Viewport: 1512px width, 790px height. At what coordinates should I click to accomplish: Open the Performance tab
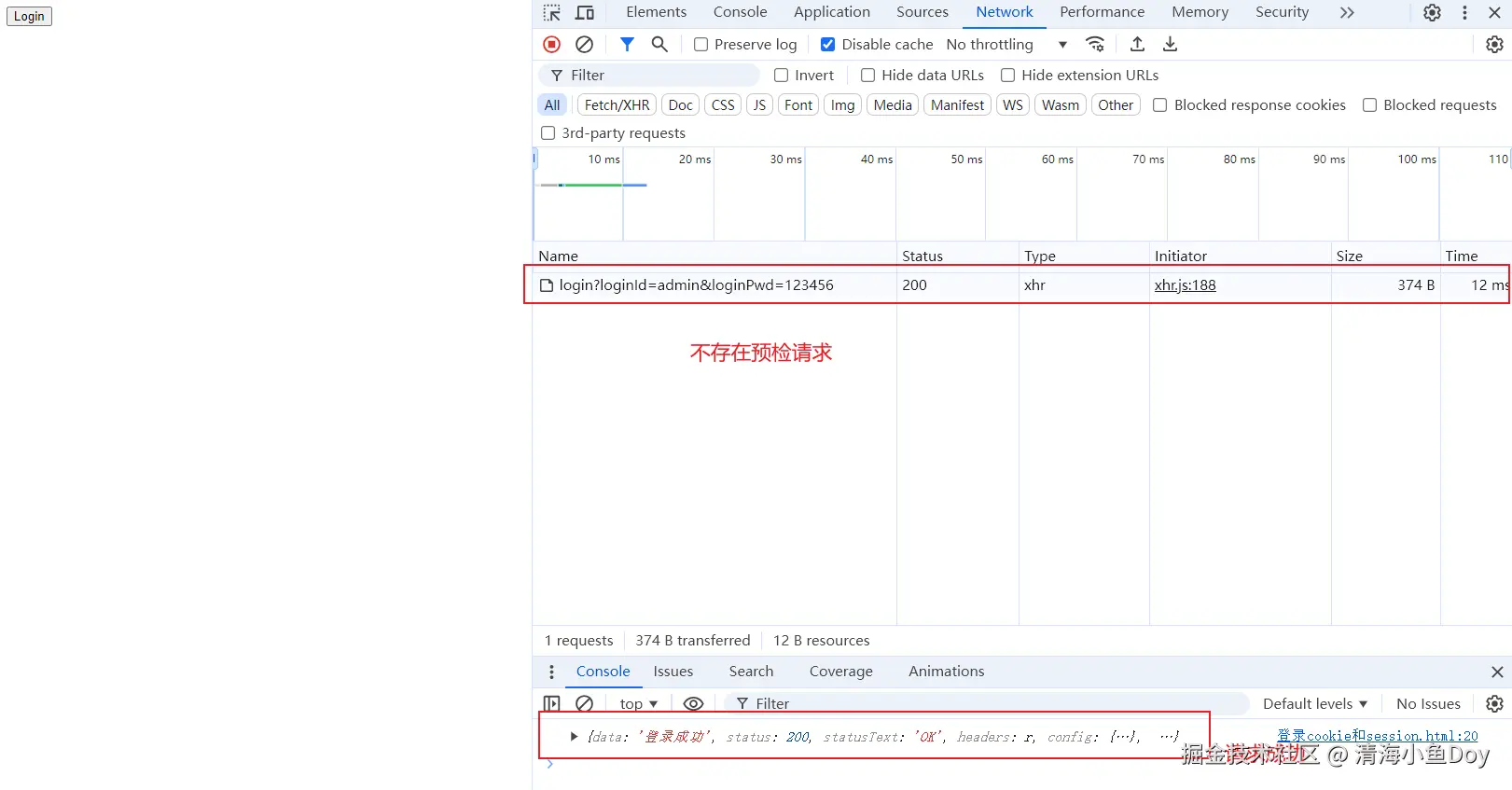(1102, 12)
